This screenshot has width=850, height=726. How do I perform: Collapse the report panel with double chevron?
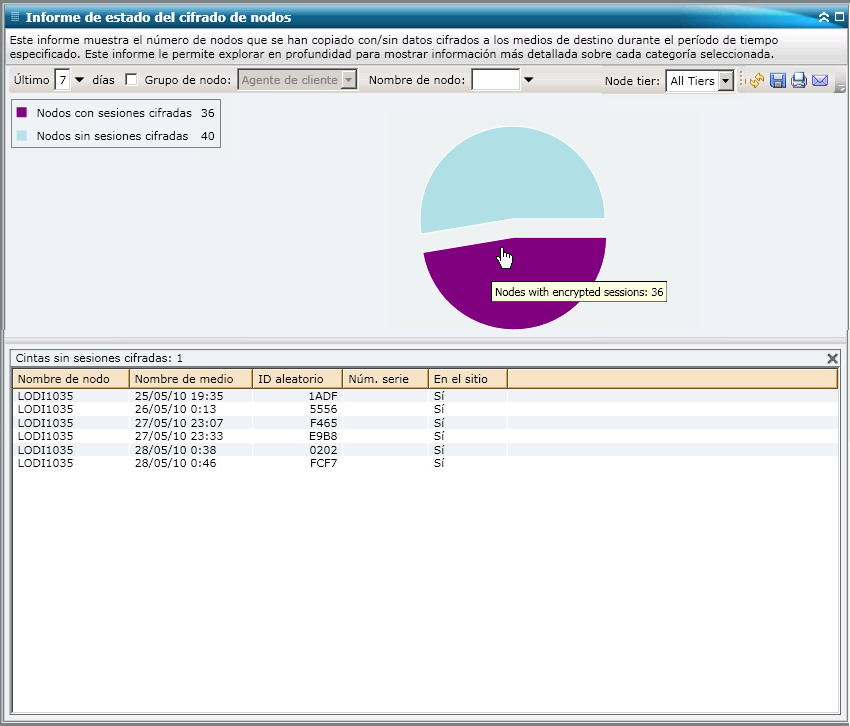click(823, 17)
